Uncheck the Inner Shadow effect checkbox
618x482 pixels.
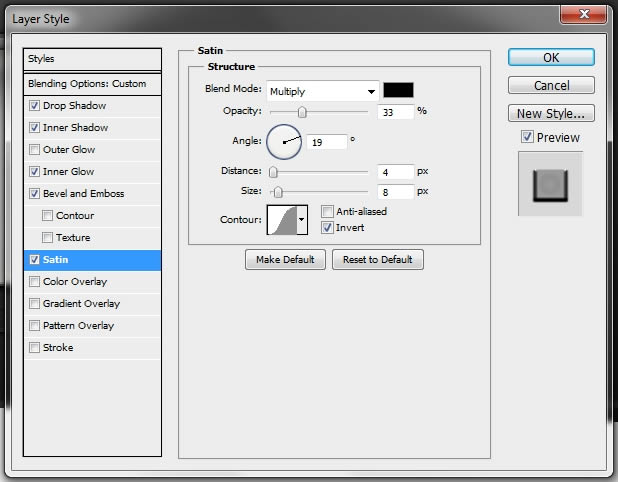click(34, 128)
